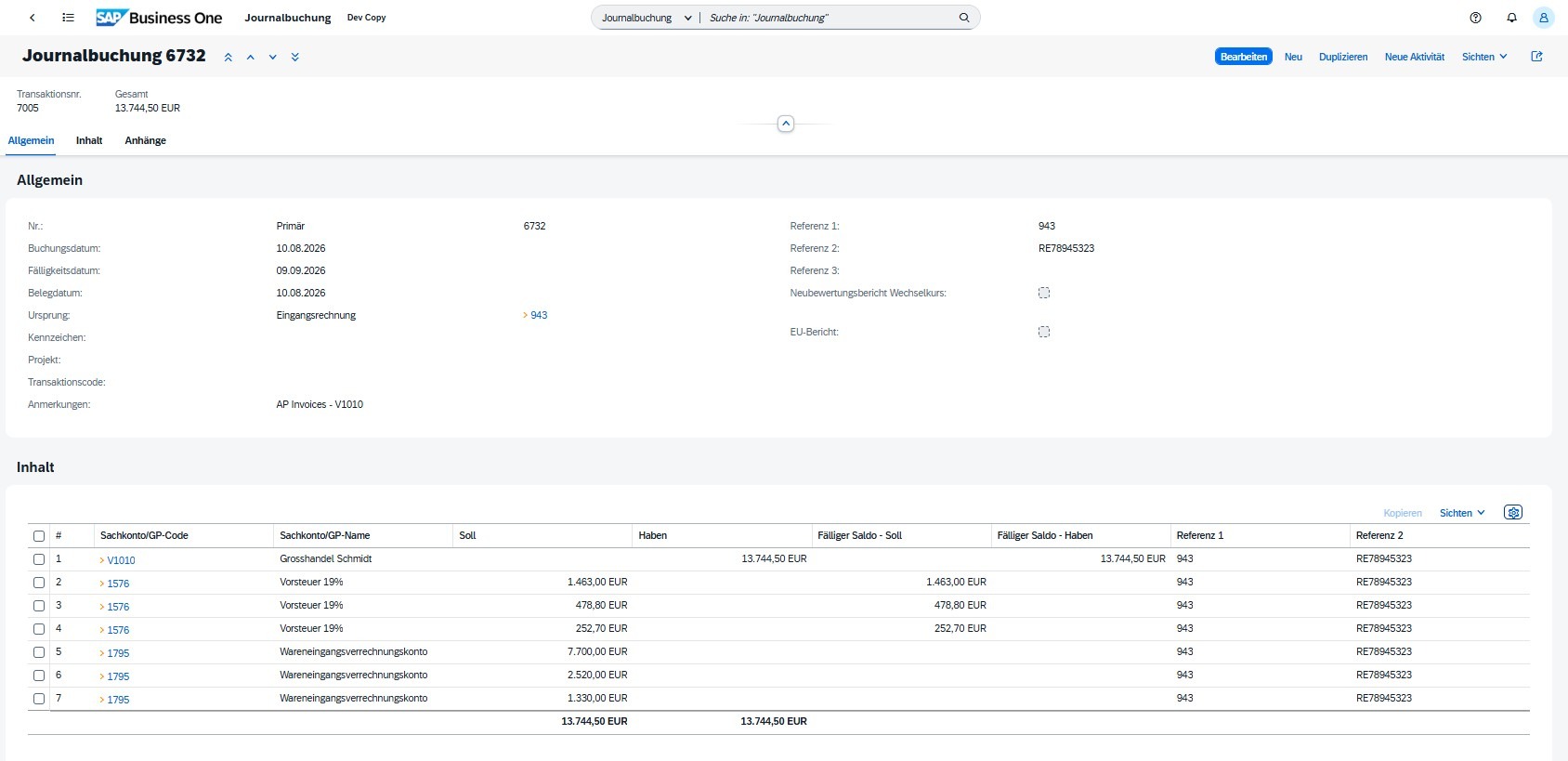Click the Transaktionsnr. value 7005

pos(28,109)
